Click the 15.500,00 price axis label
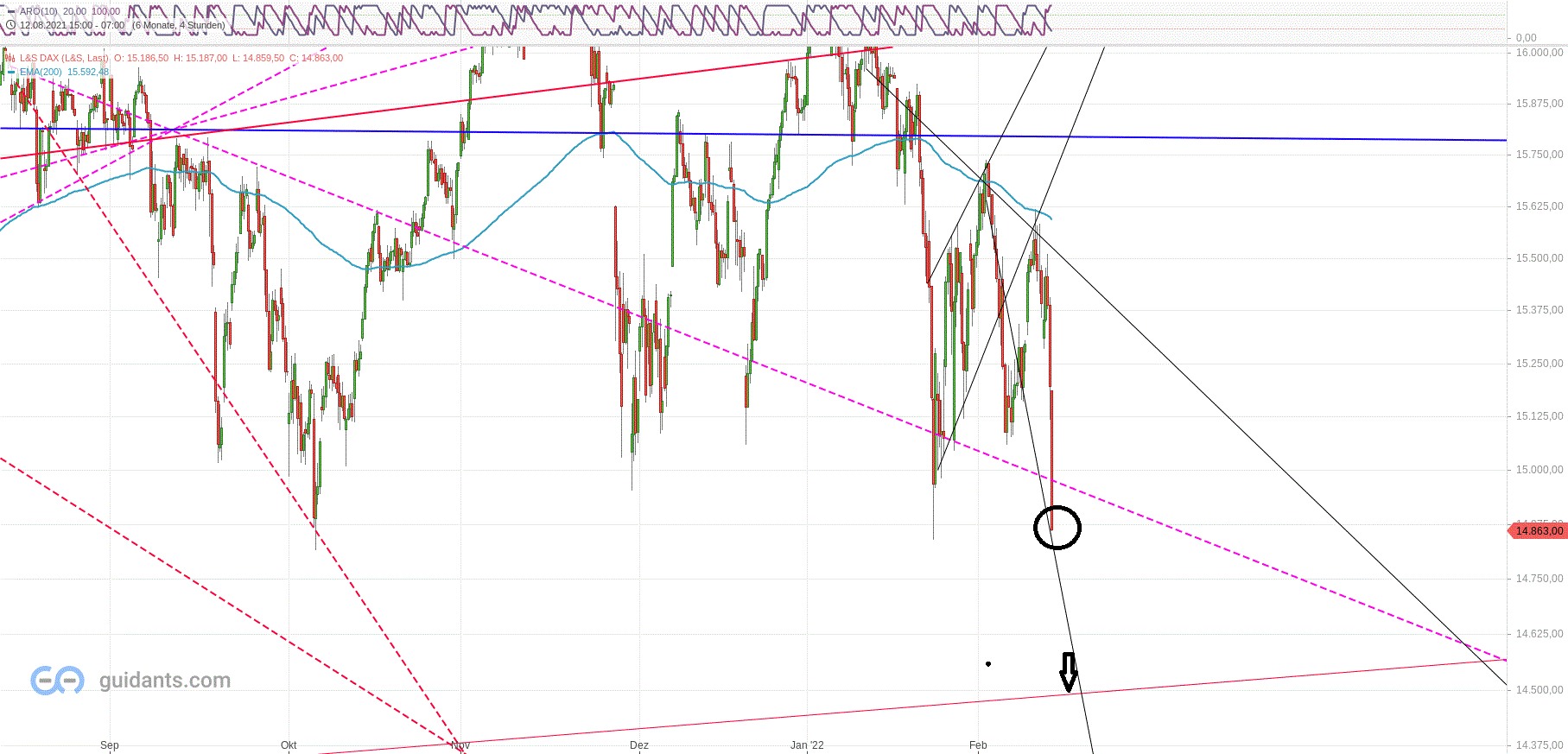Viewport: 1568px width, 754px height. (1539, 258)
